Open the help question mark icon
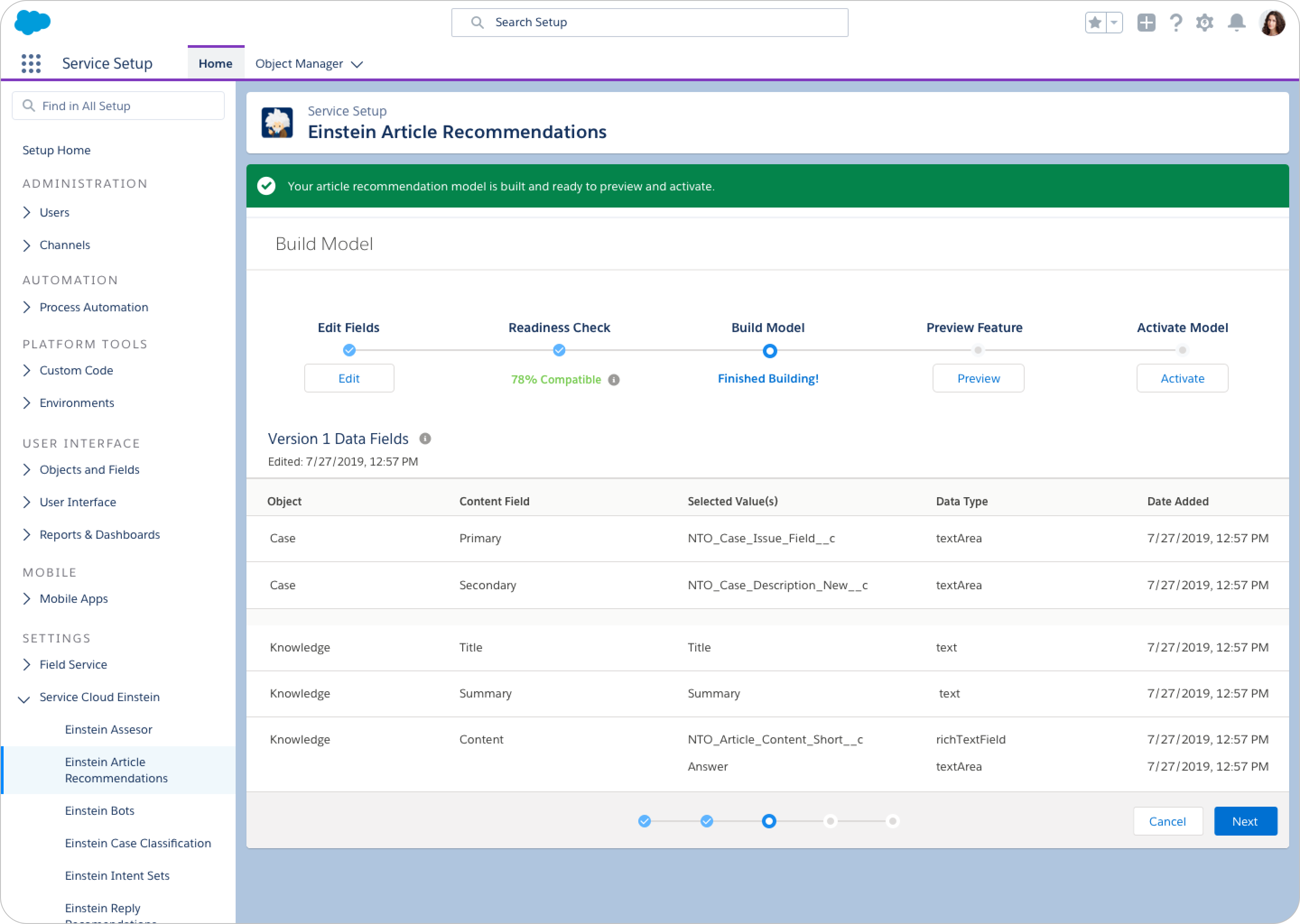Screen dimensions: 1300x924 click(x=1175, y=23)
